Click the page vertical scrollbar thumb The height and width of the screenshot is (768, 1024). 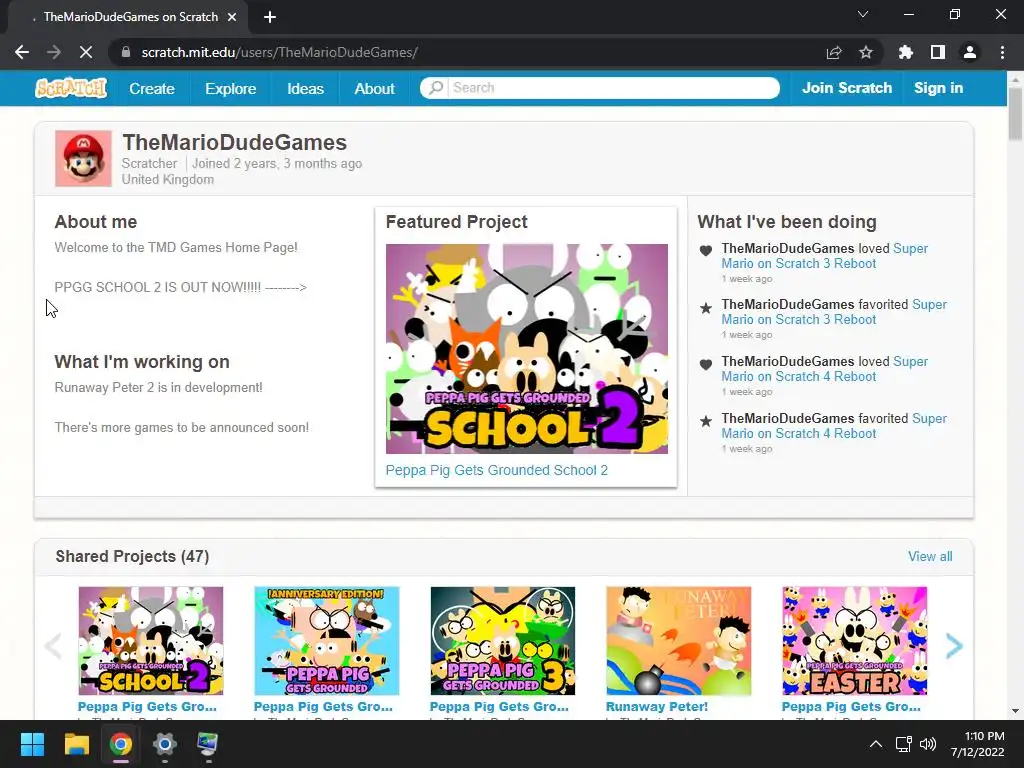pyautogui.click(x=1015, y=113)
